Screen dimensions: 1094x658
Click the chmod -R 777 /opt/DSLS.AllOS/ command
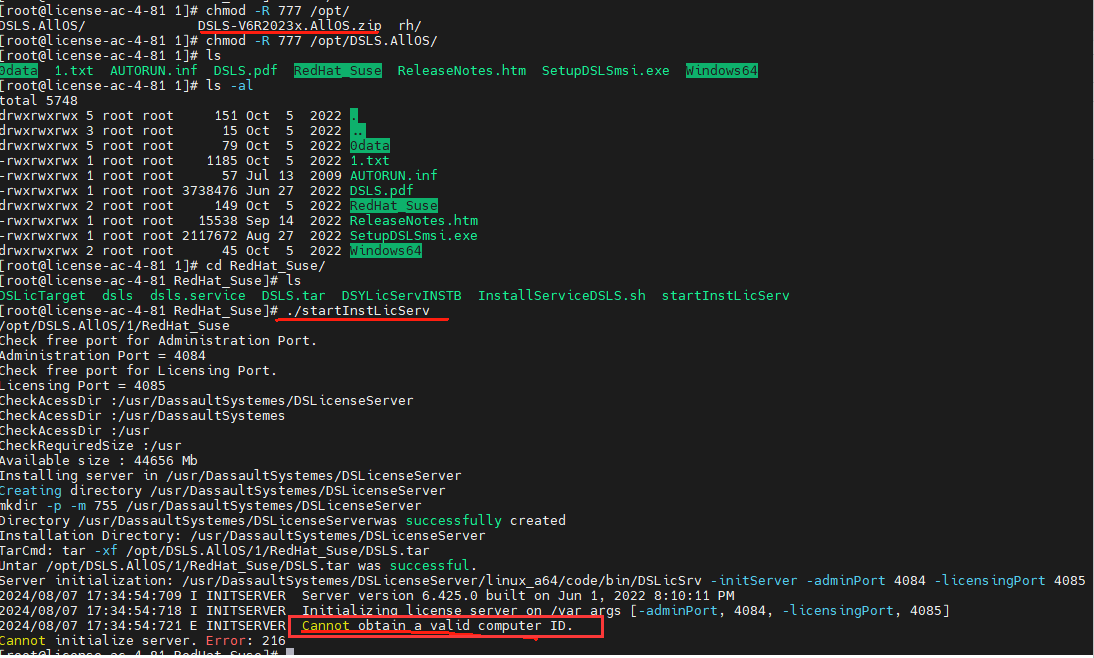(x=322, y=40)
